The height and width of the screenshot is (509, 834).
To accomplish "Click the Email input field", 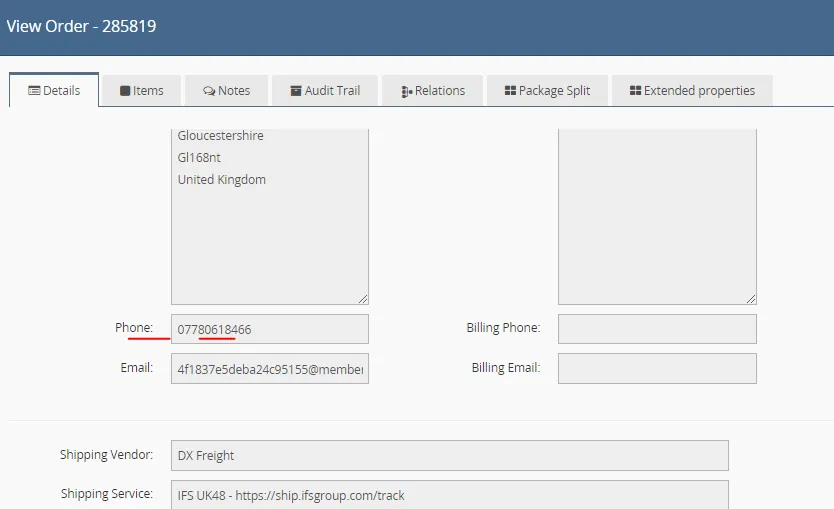I will point(270,369).
